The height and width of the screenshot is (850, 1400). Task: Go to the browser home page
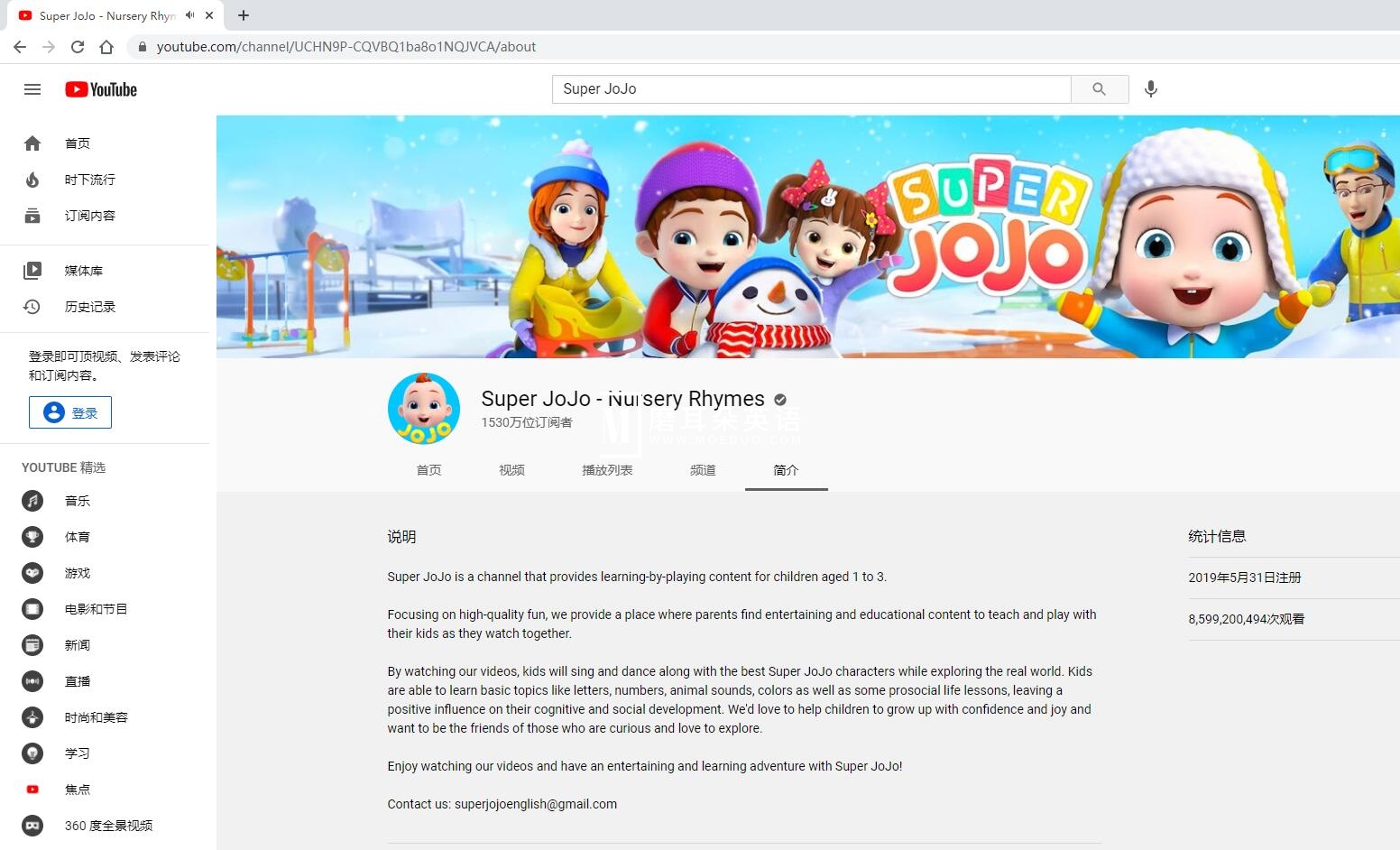point(106,47)
